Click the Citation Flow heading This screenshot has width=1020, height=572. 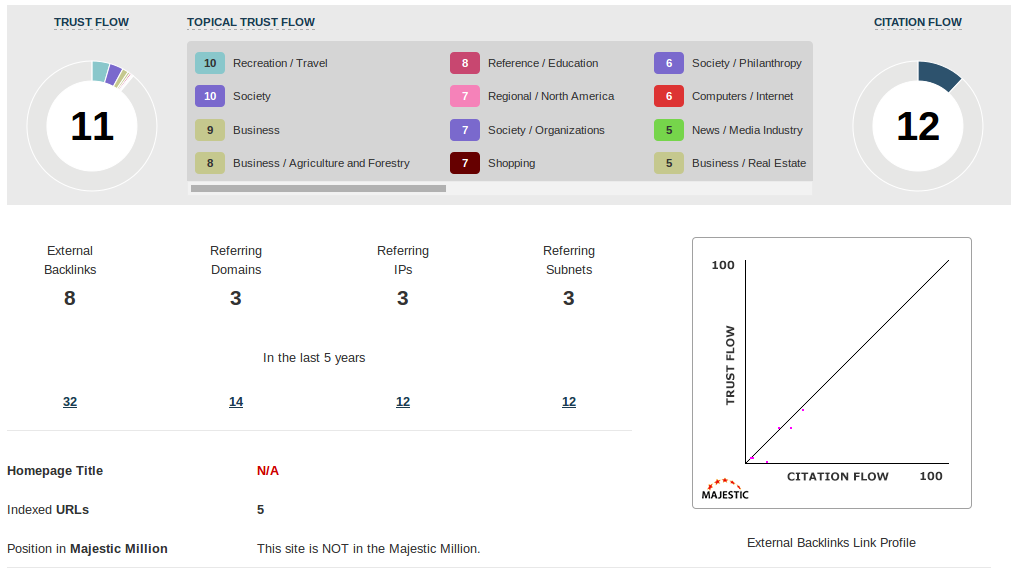tap(918, 22)
